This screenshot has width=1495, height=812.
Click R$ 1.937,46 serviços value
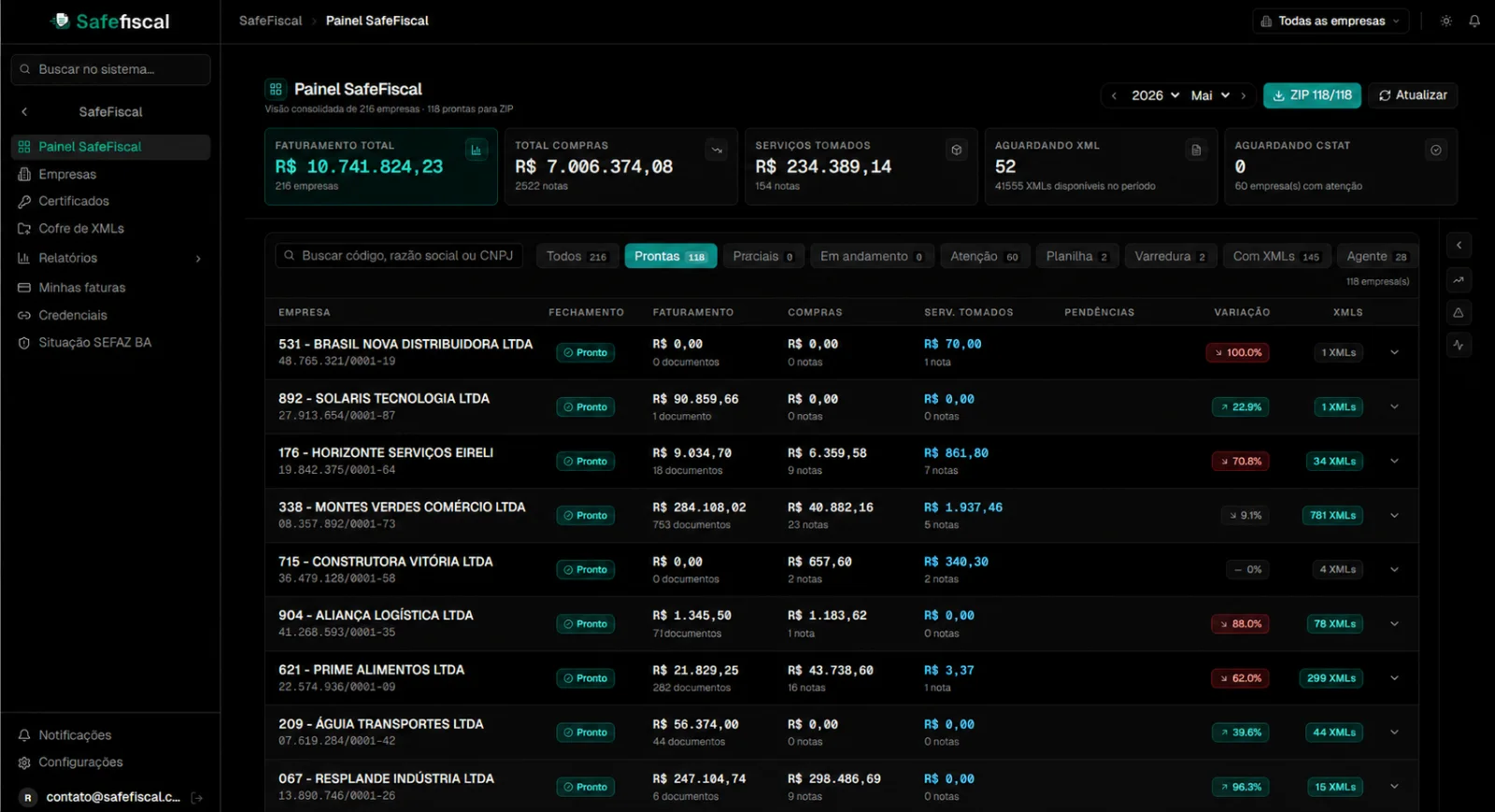[x=963, y=507]
